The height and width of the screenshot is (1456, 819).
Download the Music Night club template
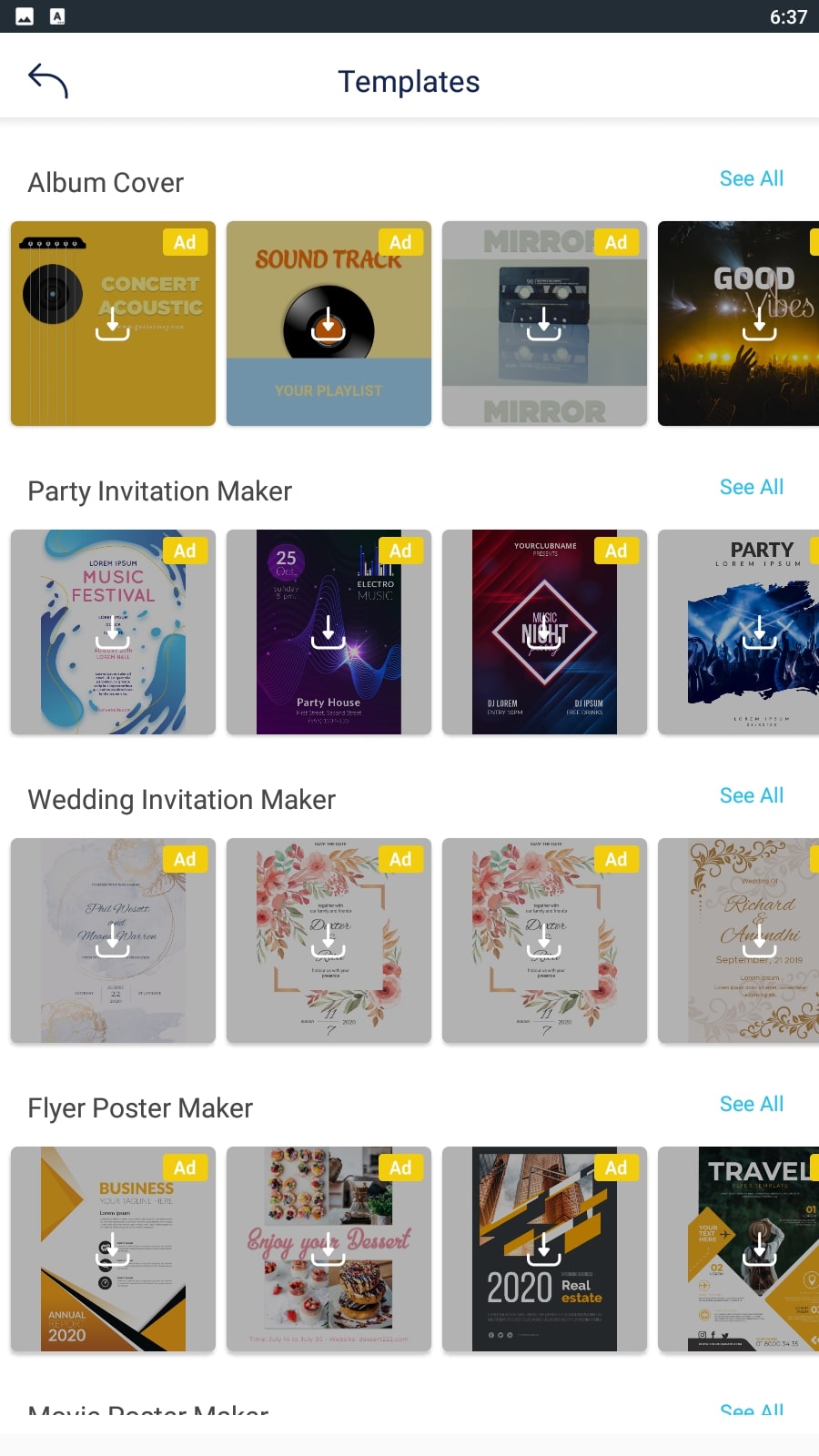pyautogui.click(x=544, y=632)
